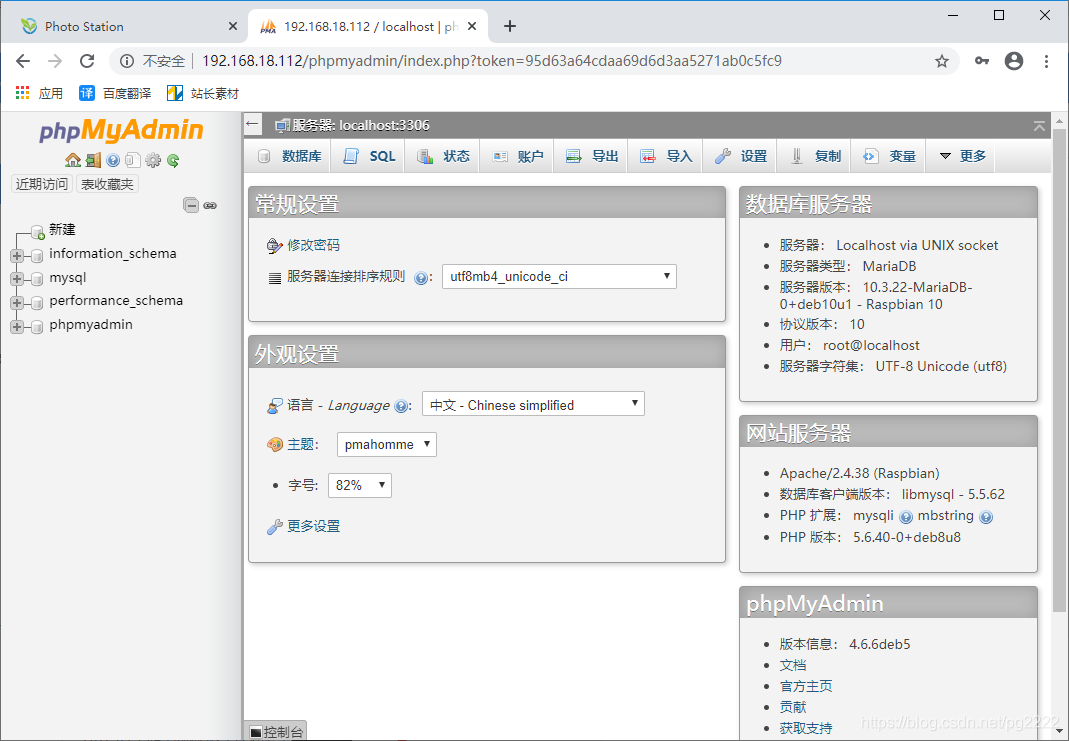Click the link-with-main-panel chain icon

point(210,205)
